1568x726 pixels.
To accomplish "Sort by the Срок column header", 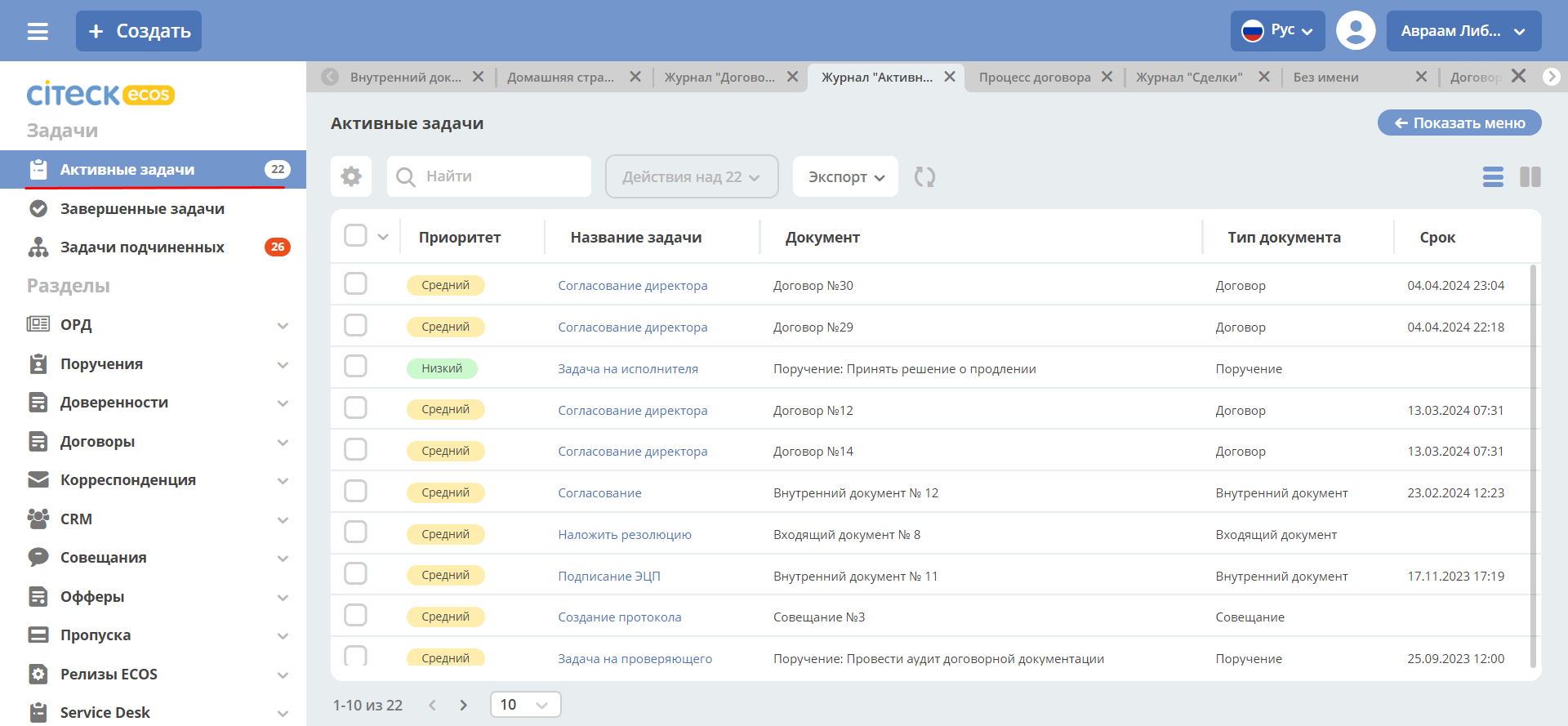I will point(1437,237).
